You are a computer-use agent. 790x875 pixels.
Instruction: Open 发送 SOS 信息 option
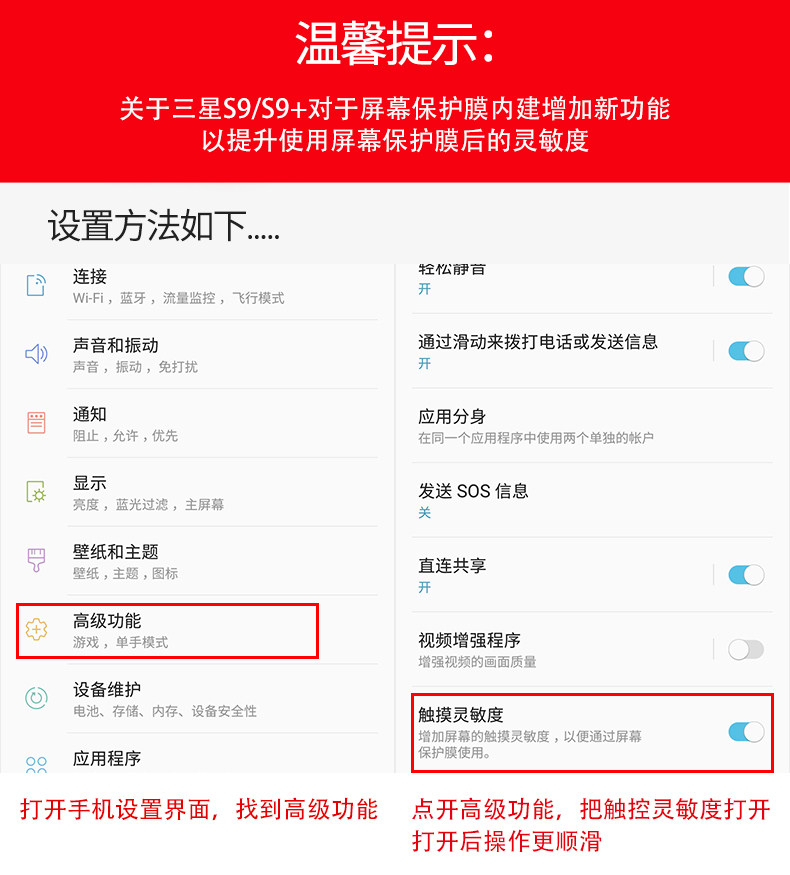click(592, 500)
